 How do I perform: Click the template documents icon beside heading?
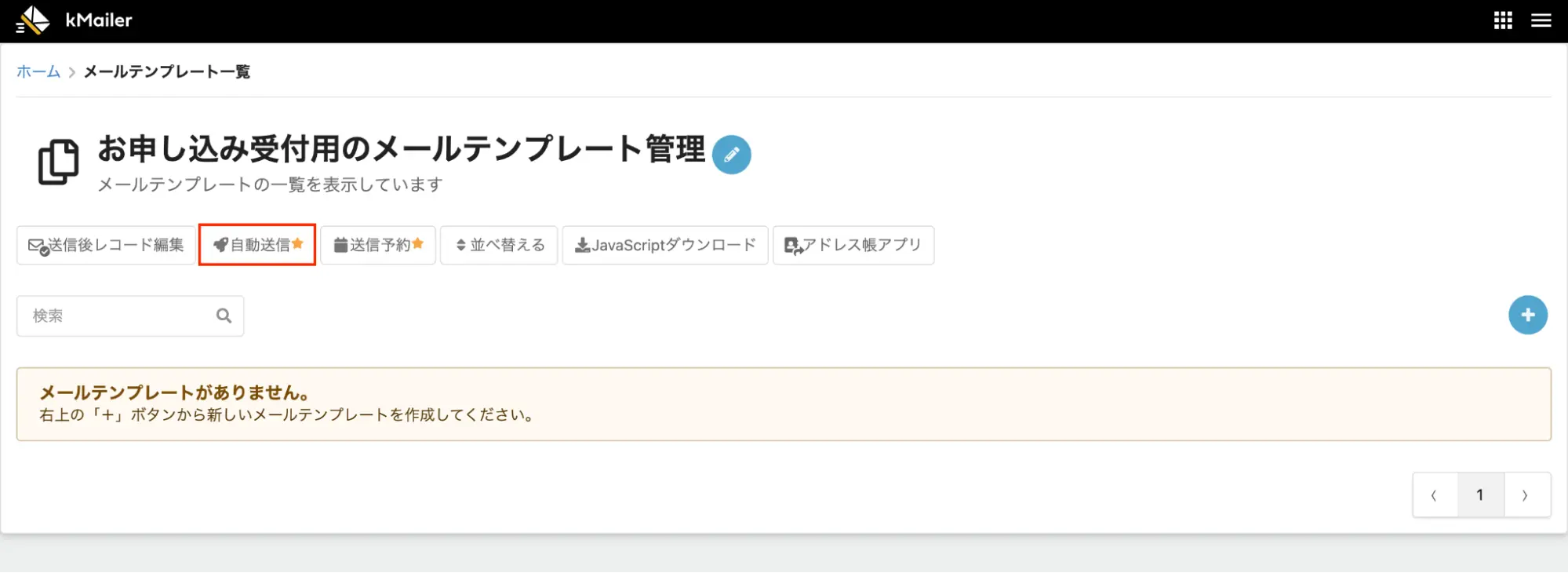click(x=59, y=162)
